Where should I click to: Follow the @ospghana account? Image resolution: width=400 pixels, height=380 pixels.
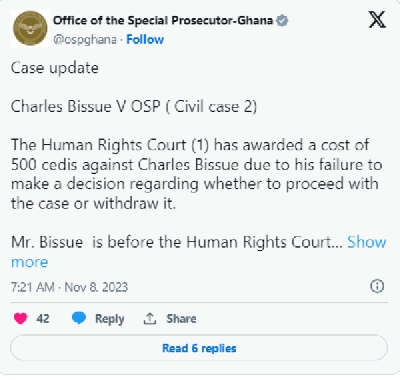(x=145, y=40)
